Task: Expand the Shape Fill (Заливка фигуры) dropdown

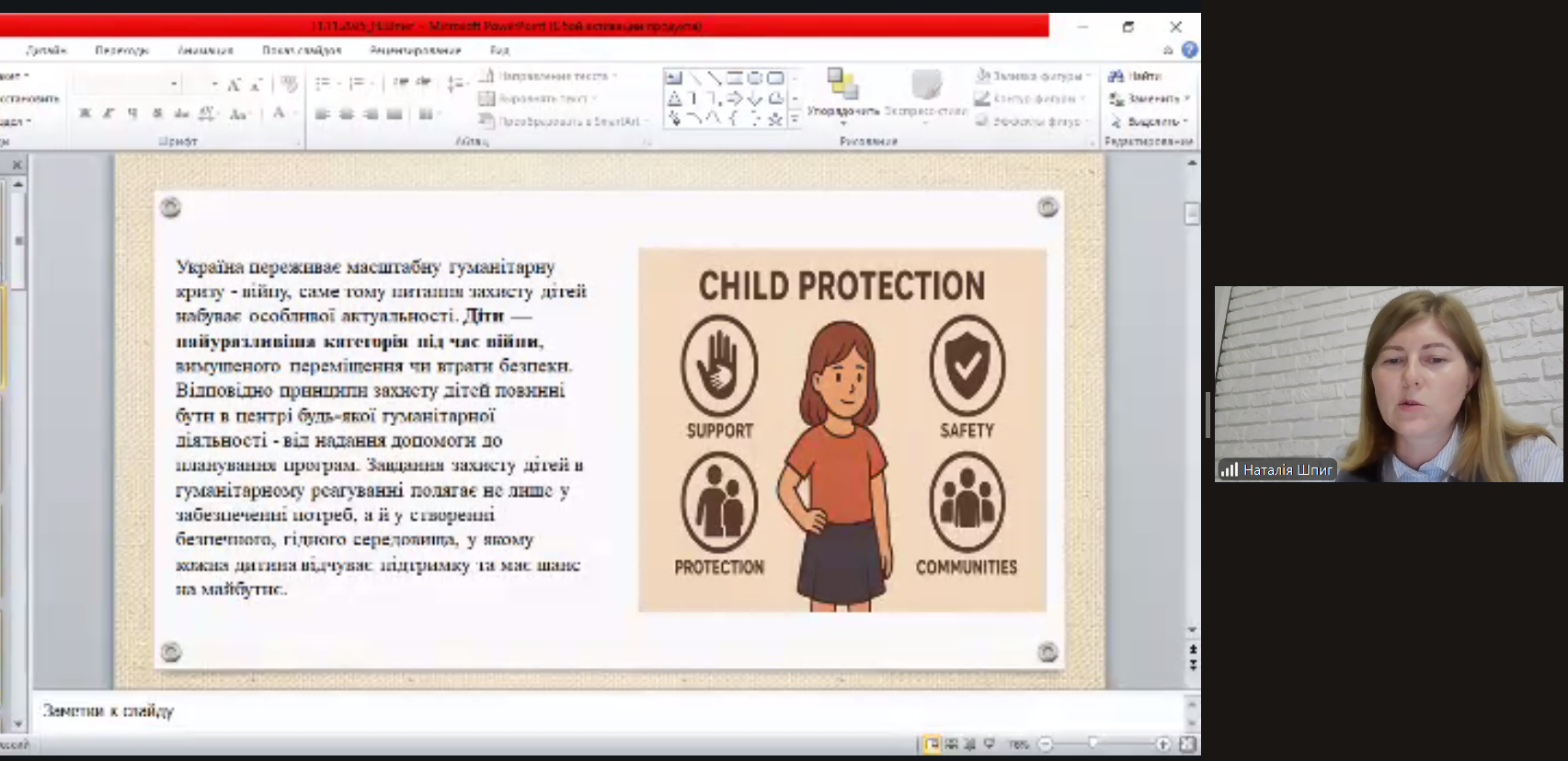Action: tap(1089, 76)
